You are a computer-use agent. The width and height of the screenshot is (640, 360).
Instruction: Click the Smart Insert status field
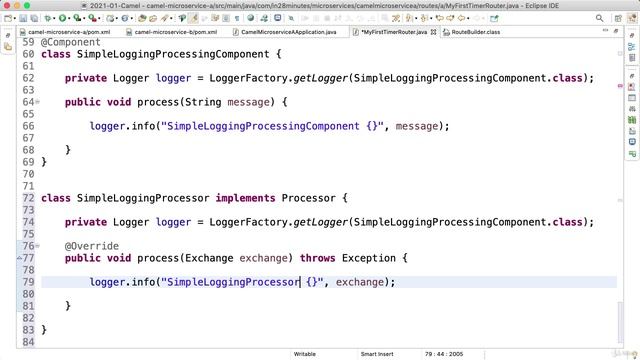coord(377,354)
